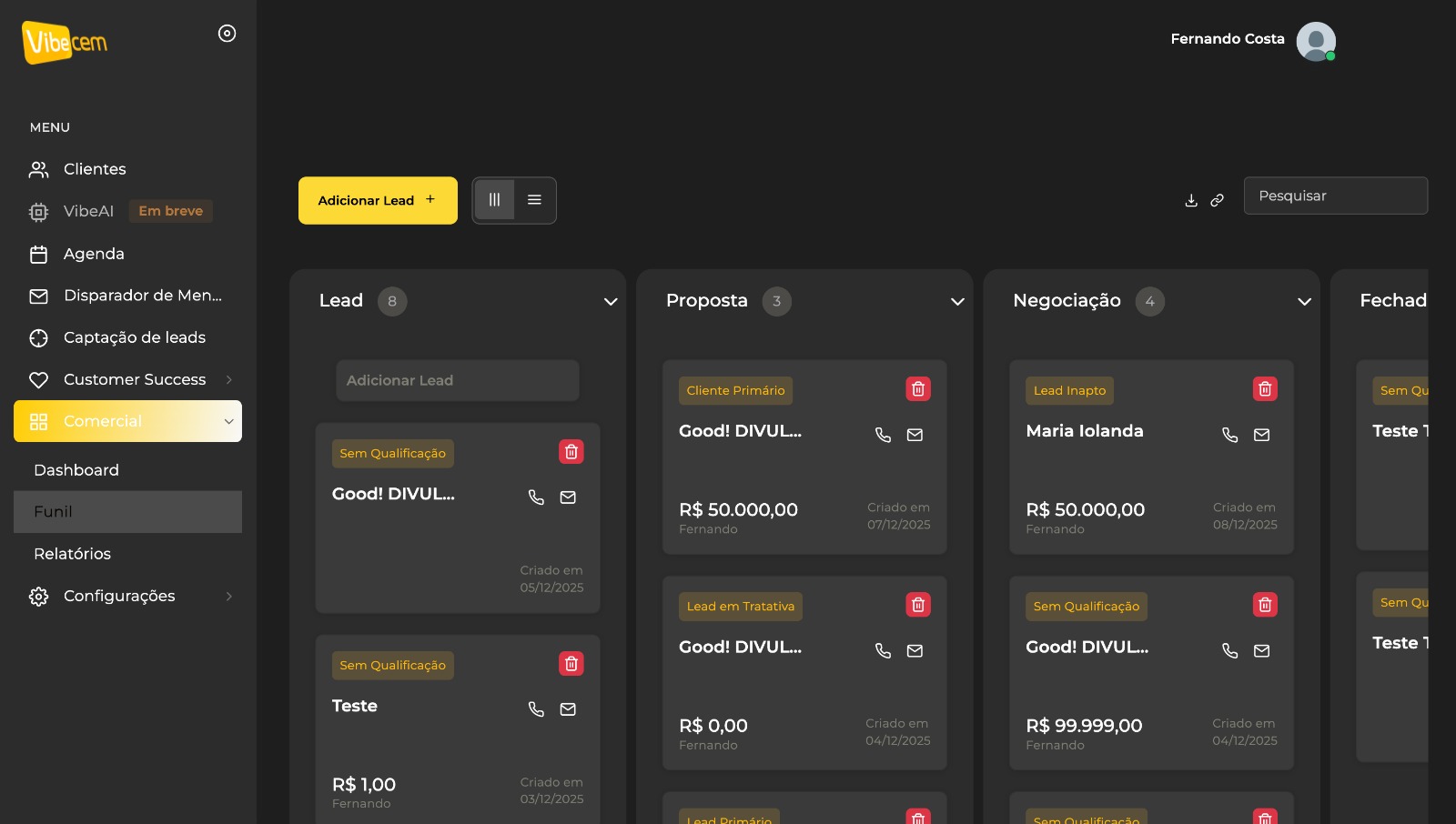1456x824 pixels.
Task: Email lead on R$ 99.999,00 card
Action: [x=1261, y=650]
